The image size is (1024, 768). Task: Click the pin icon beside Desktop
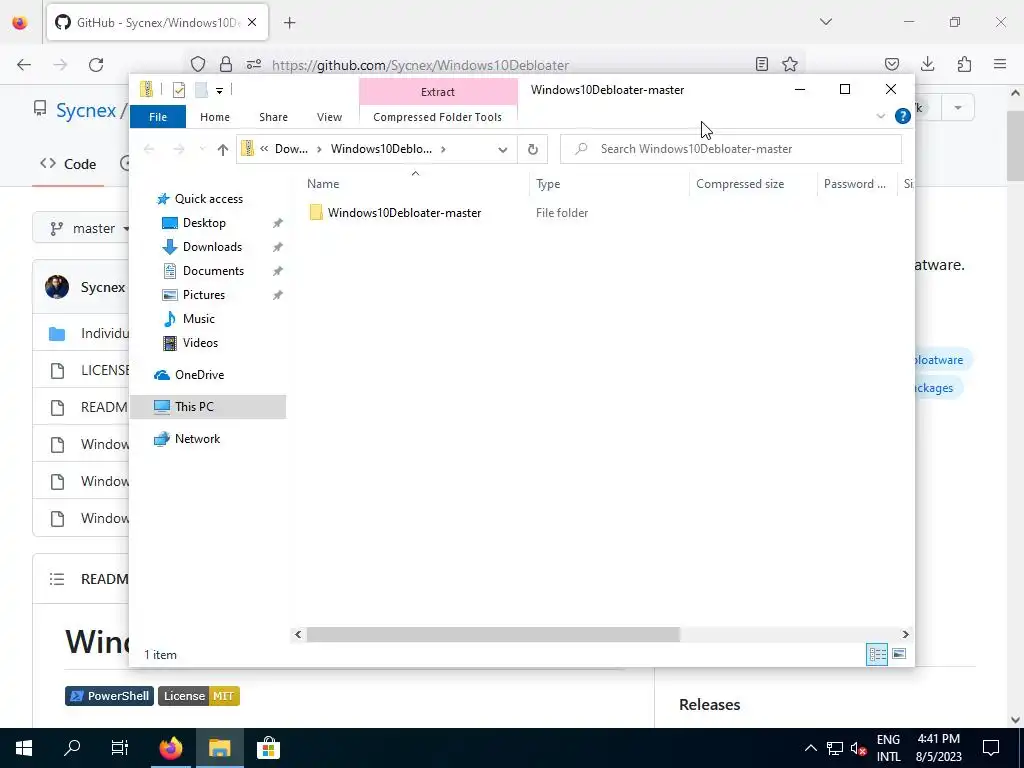click(278, 223)
